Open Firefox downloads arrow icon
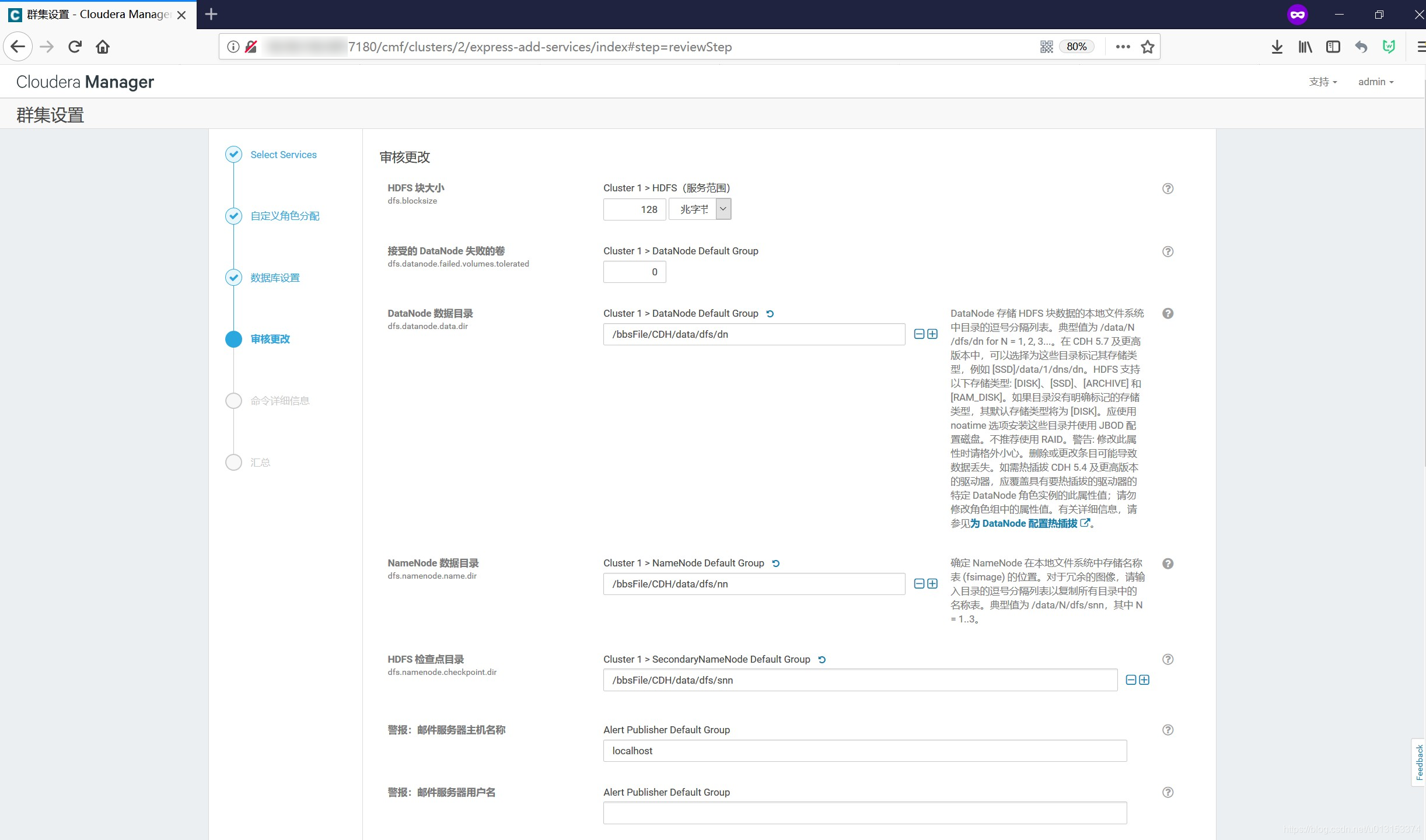1426x840 pixels. pyautogui.click(x=1277, y=47)
